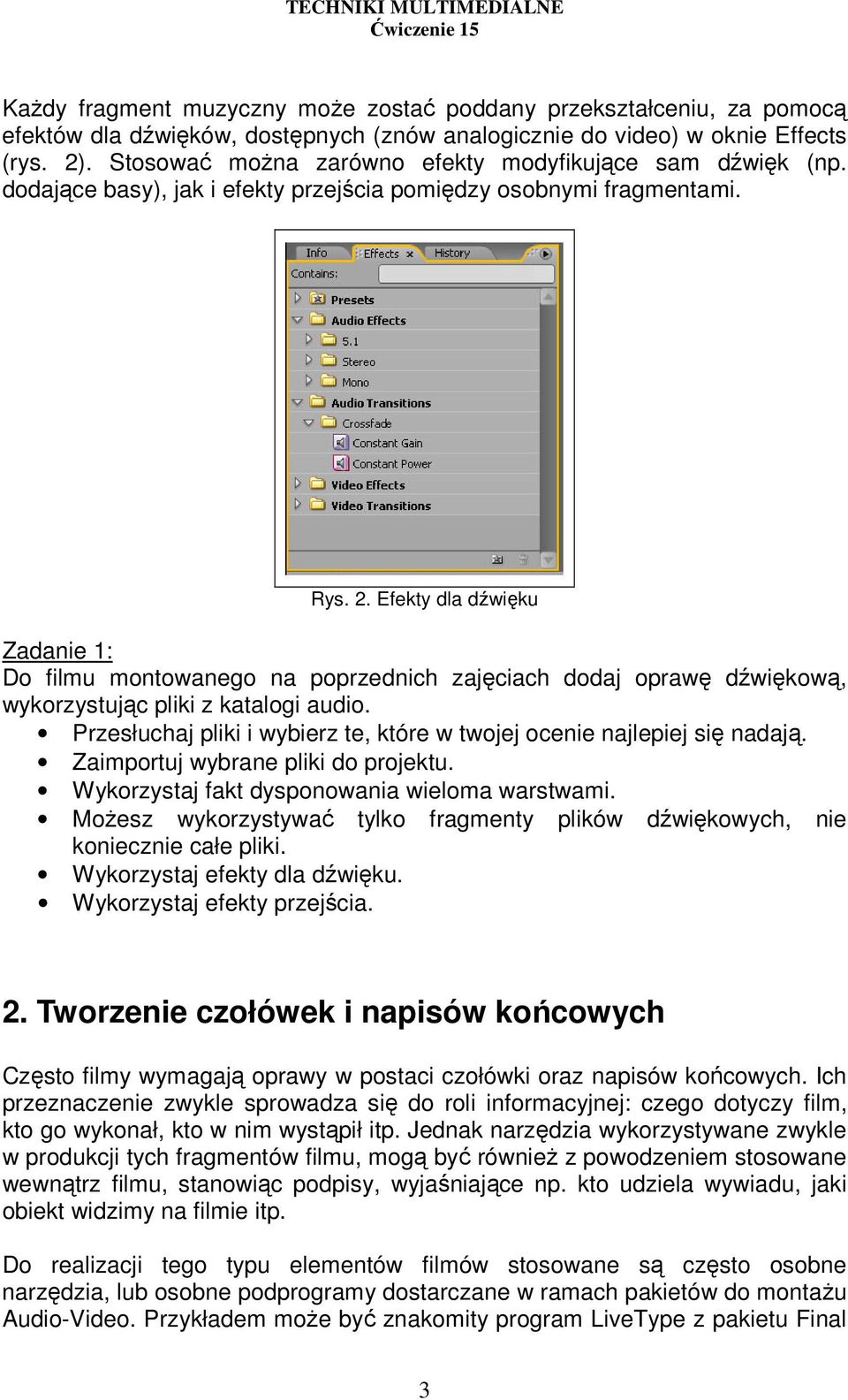
Task: Select the Constant Gain transition label
Action: tap(388, 444)
